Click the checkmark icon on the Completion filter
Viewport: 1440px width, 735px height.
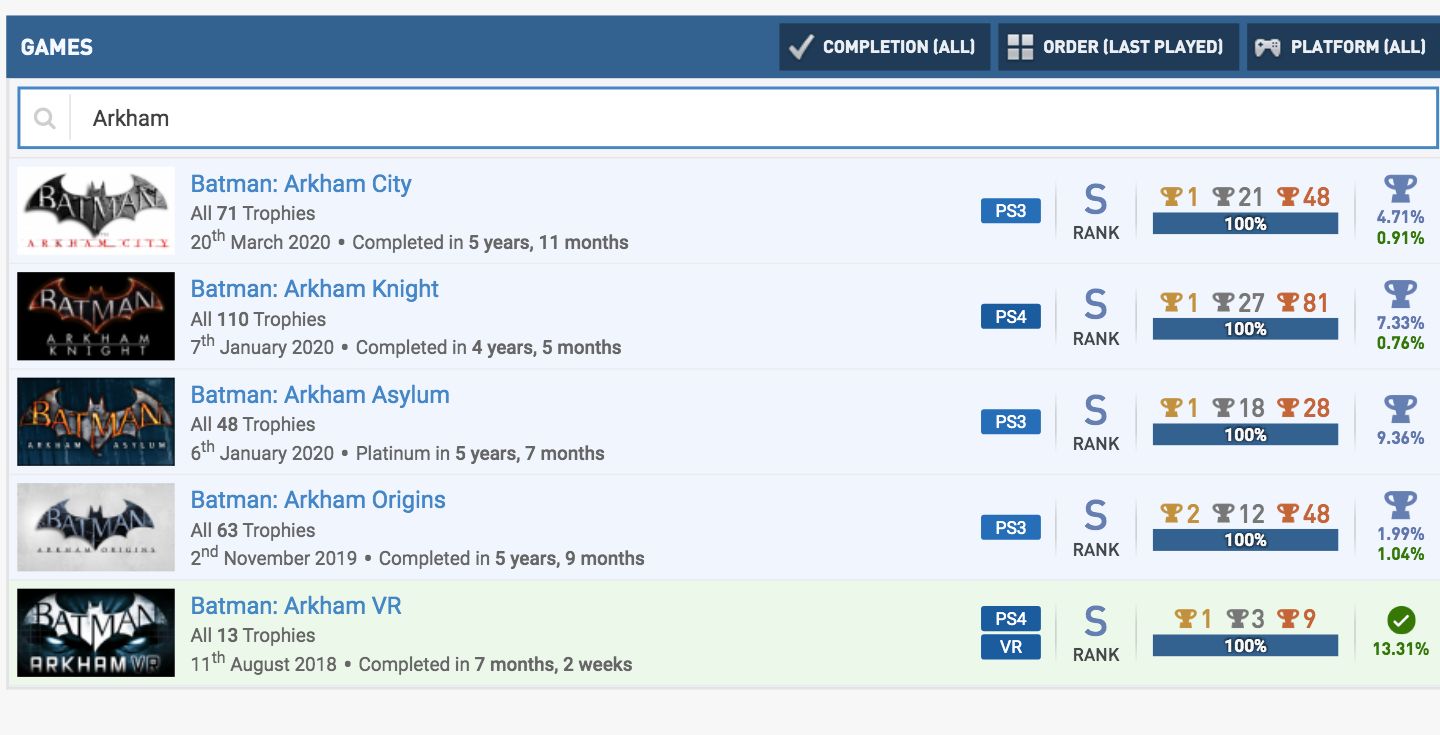pyautogui.click(x=801, y=46)
